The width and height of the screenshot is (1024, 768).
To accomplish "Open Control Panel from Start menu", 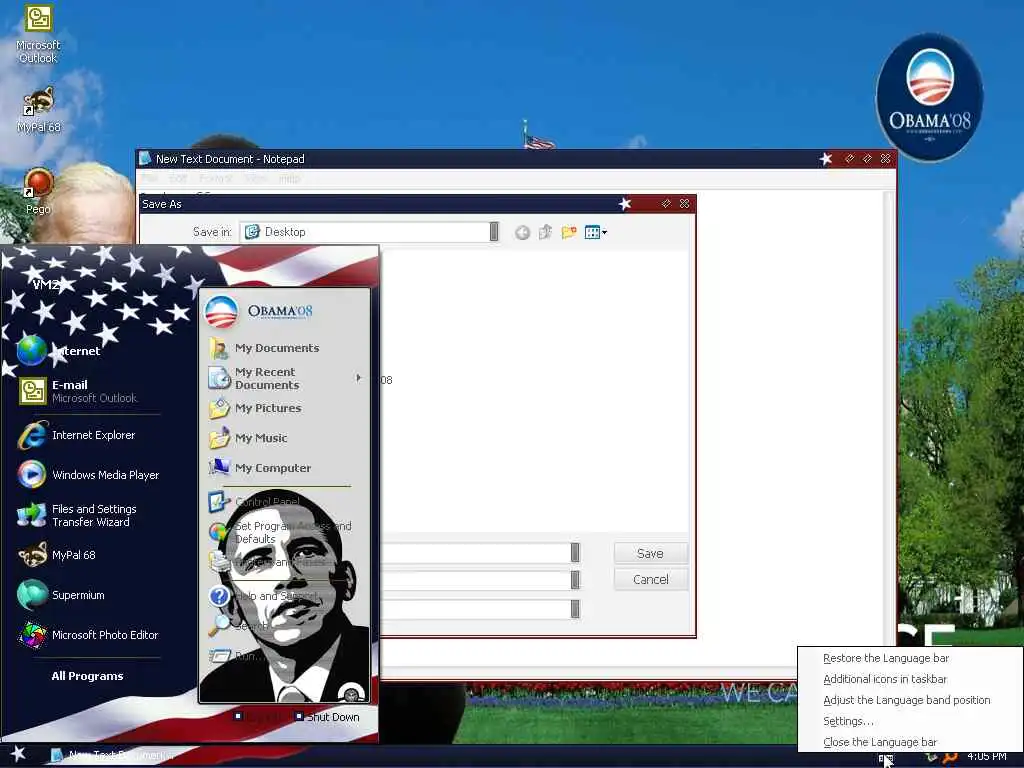I will [255, 502].
